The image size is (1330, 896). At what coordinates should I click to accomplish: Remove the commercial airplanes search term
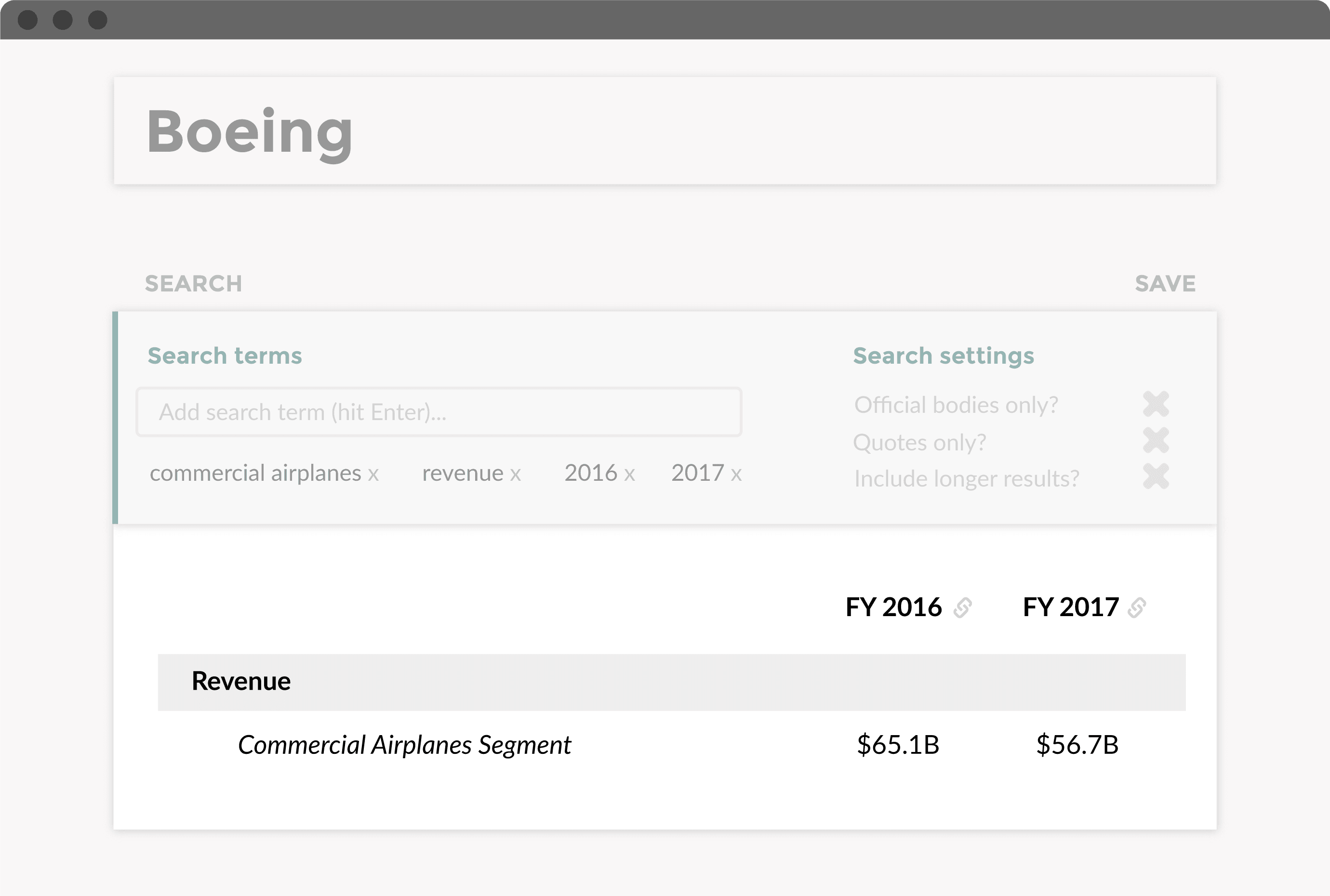[x=373, y=474]
